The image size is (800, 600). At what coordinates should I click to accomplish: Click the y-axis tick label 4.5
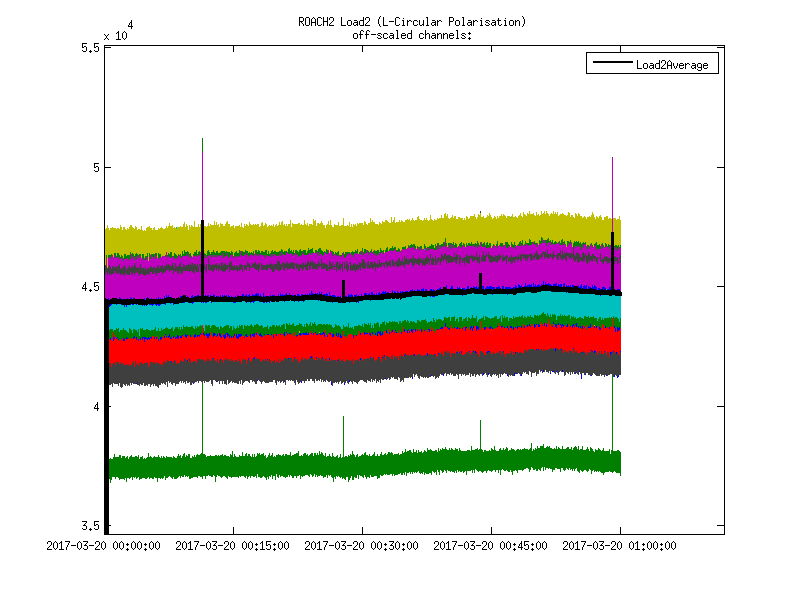click(89, 287)
